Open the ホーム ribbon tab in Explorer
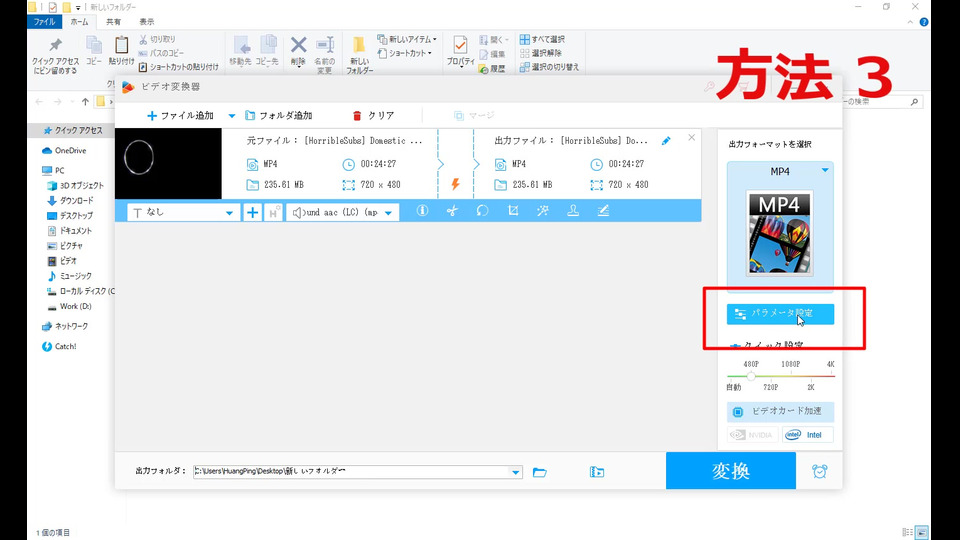Screen dimensions: 960x540 [x=79, y=22]
